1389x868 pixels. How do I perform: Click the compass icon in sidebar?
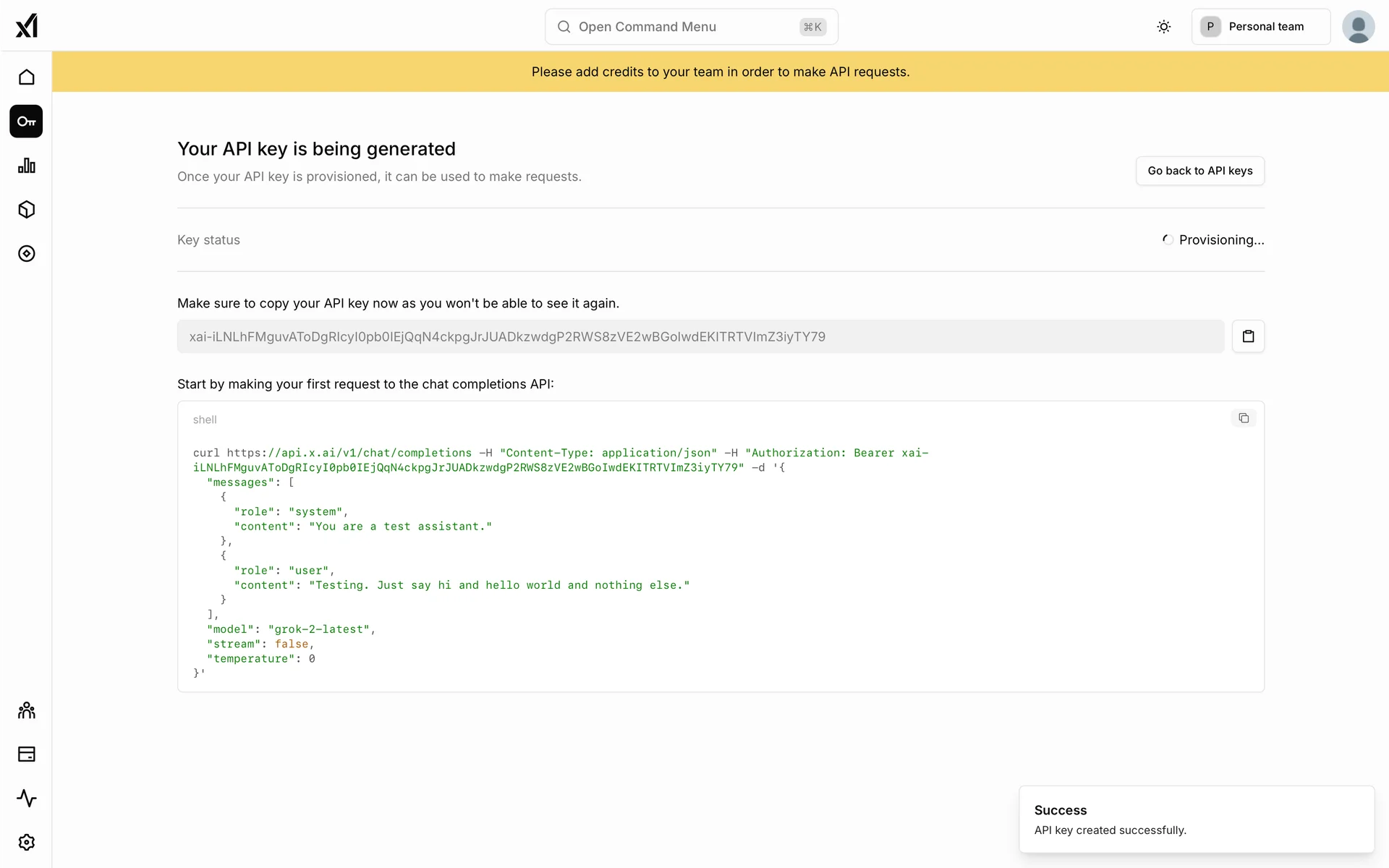pyautogui.click(x=27, y=254)
